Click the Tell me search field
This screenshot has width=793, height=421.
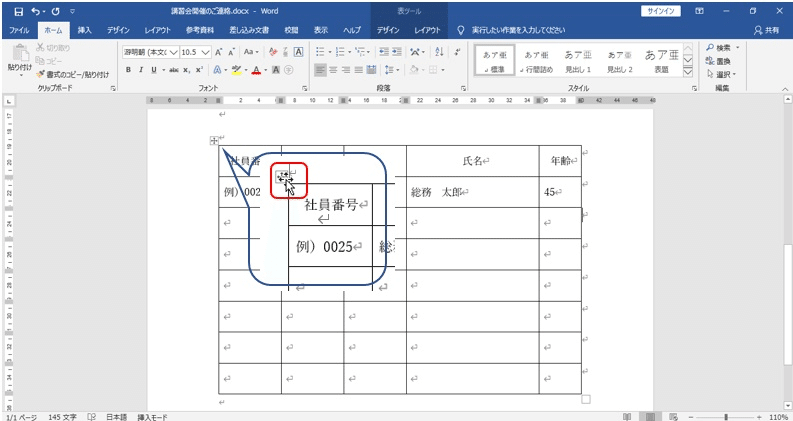click(518, 30)
